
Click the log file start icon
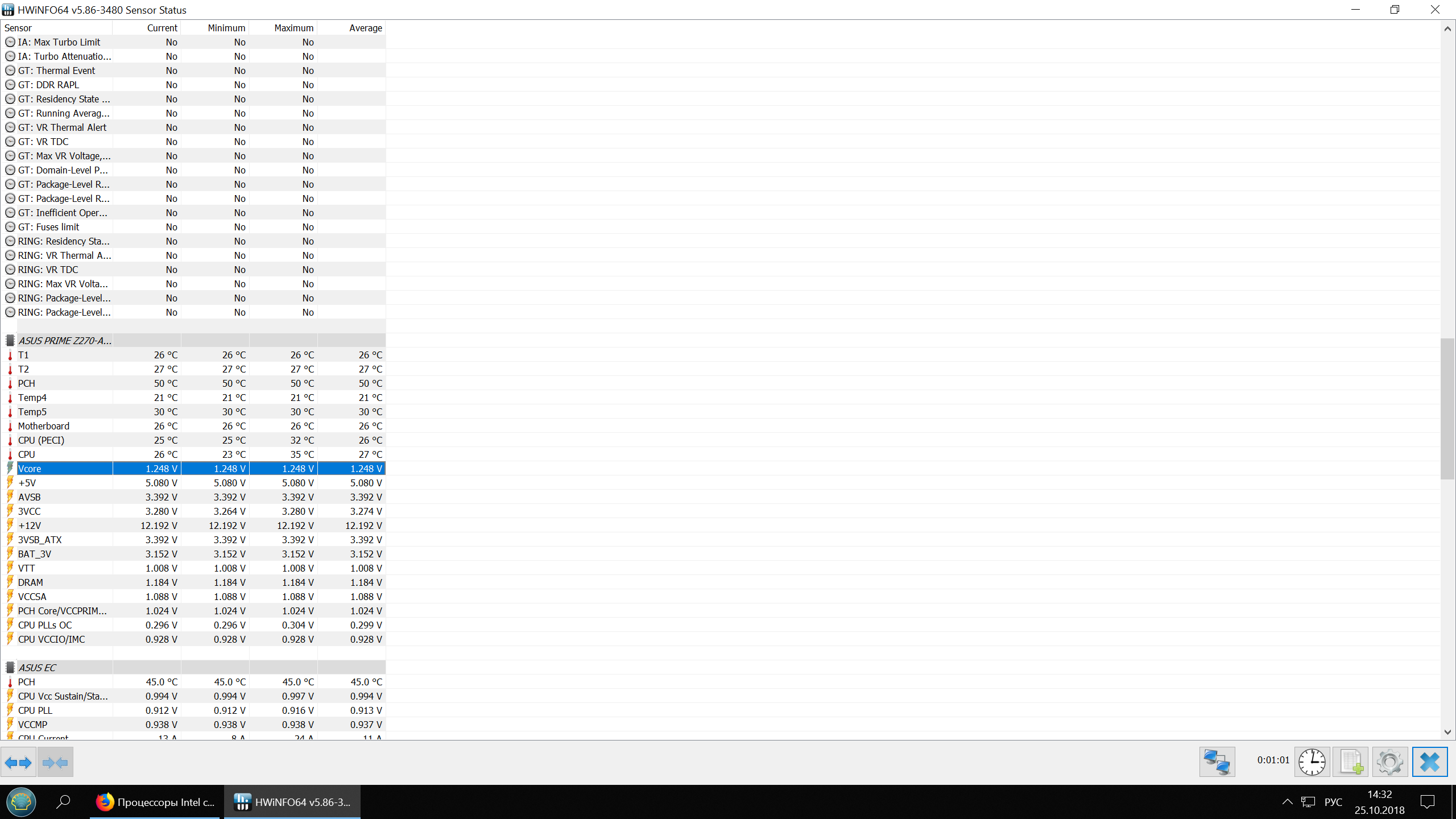(x=1351, y=762)
